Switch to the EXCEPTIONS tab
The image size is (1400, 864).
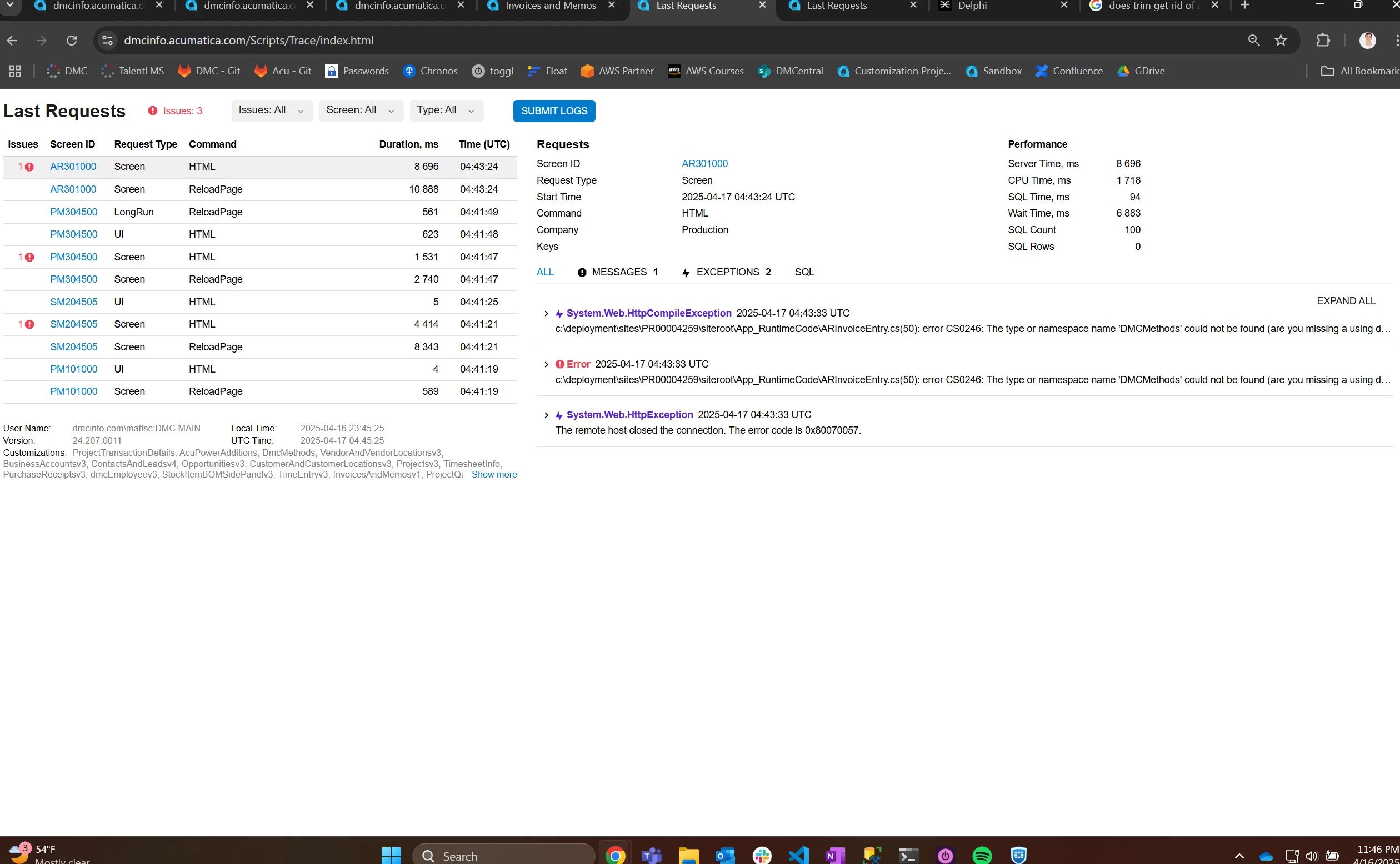[x=727, y=273]
